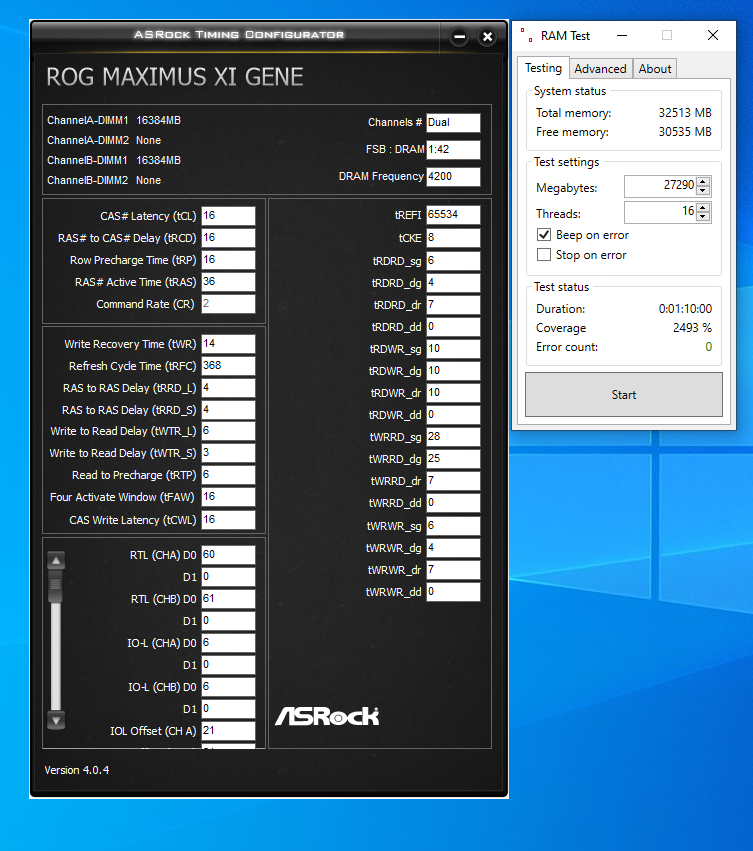
Task: Click the Write Recovery Time (tWR) field
Action: click(x=228, y=344)
